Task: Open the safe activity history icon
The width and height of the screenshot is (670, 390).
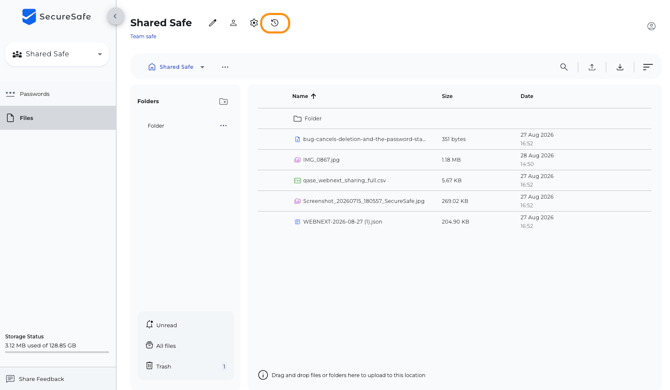Action: click(275, 23)
